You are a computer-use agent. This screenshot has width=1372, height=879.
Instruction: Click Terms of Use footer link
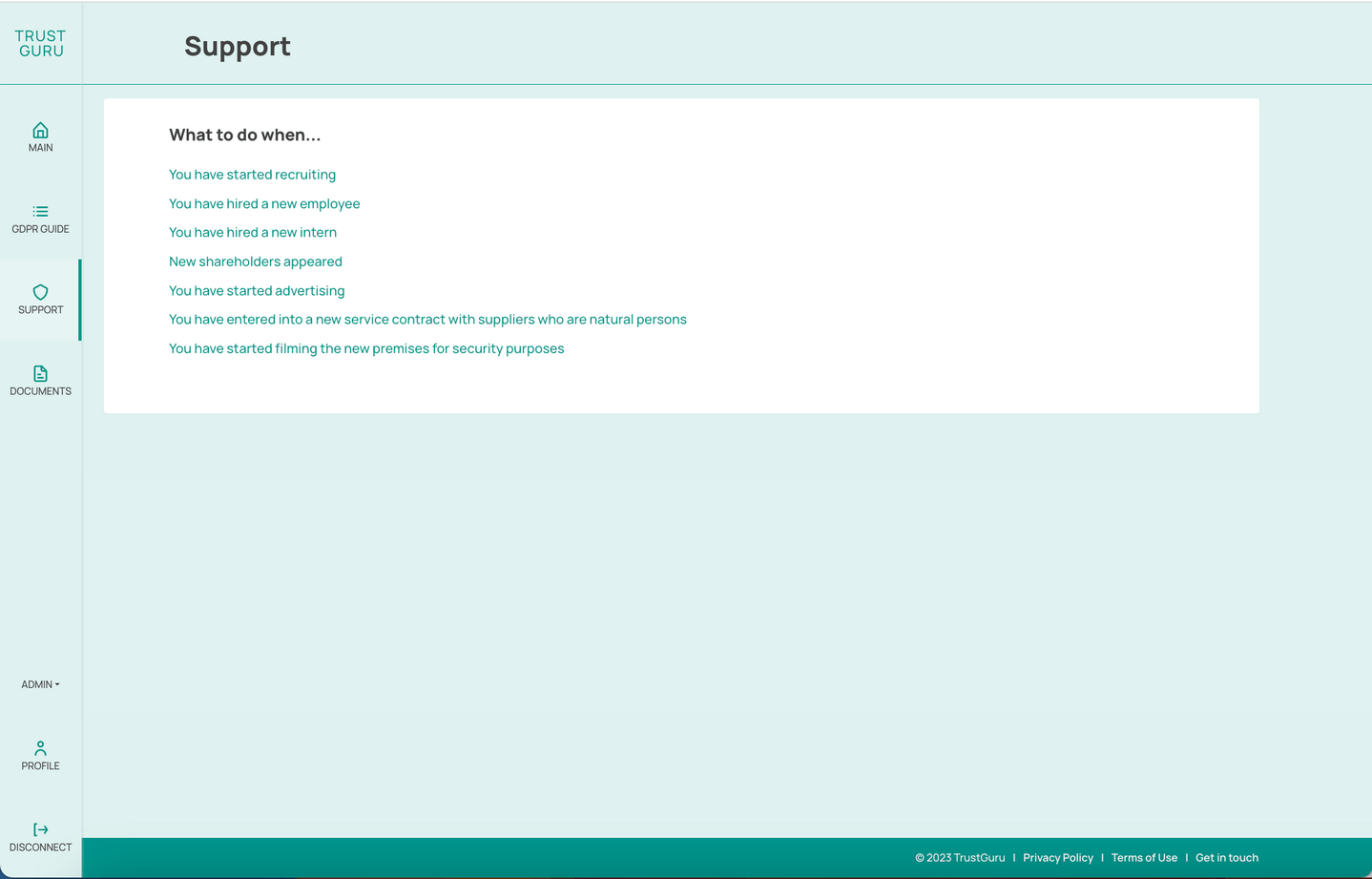[x=1144, y=858]
